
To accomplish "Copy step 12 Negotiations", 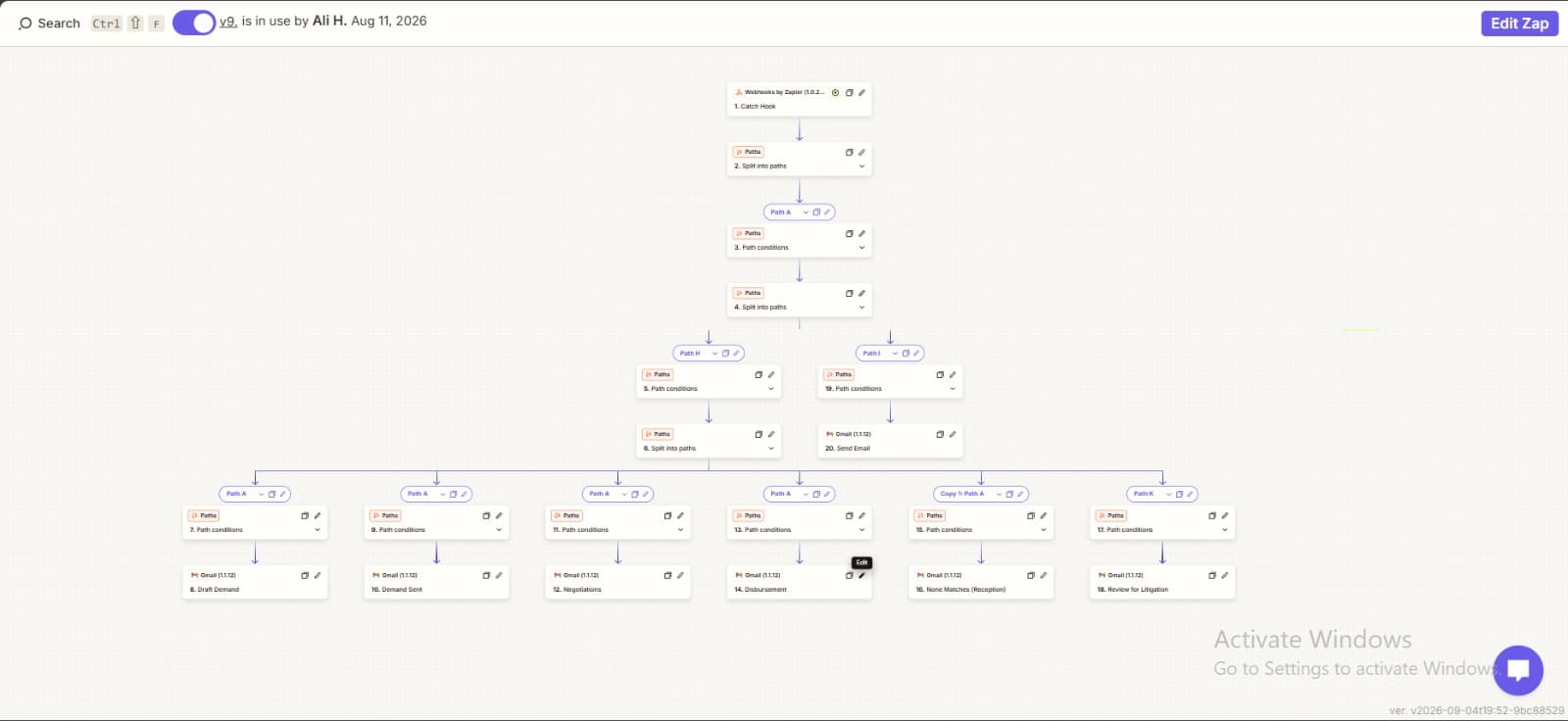I will (667, 575).
